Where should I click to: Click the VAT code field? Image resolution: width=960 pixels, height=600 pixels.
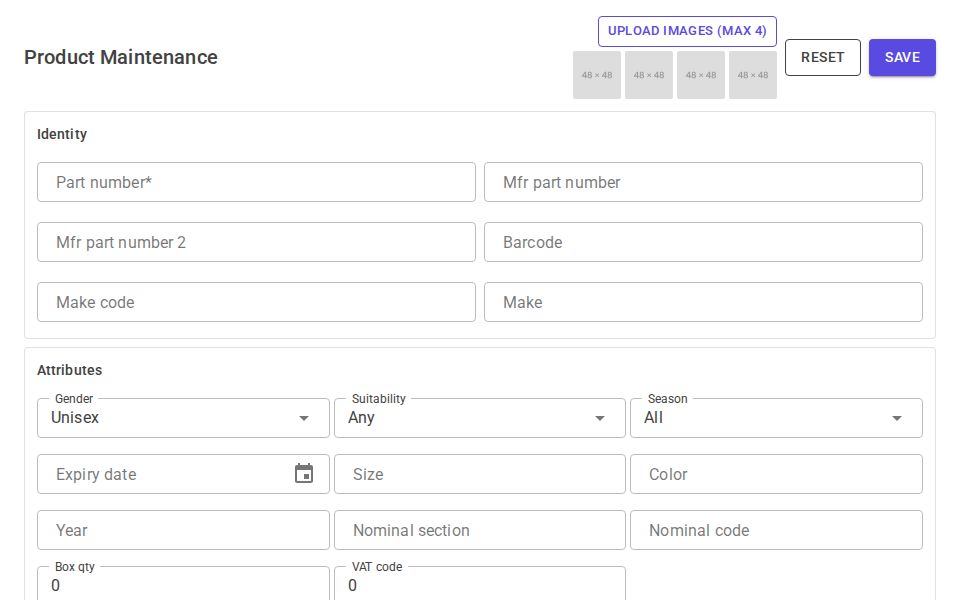(479, 583)
